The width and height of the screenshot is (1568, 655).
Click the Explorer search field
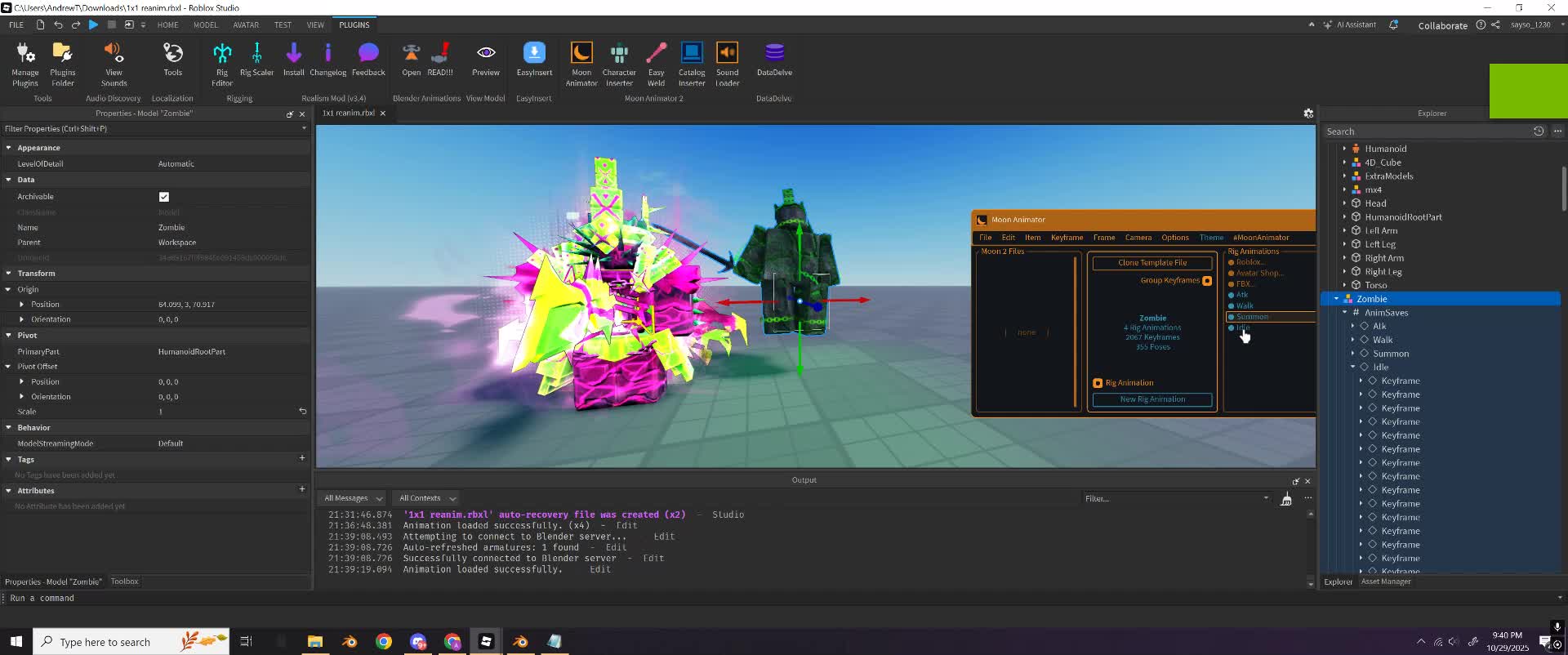[1426, 131]
